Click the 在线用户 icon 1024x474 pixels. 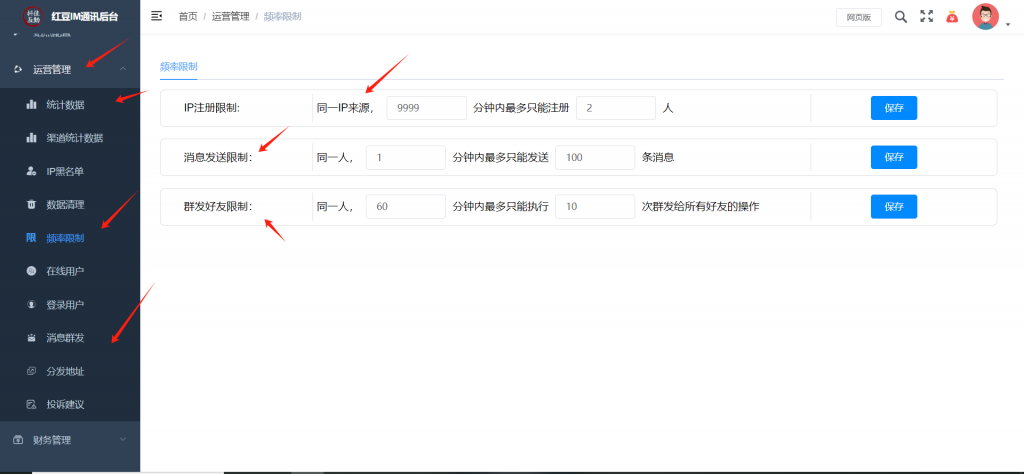(x=31, y=271)
